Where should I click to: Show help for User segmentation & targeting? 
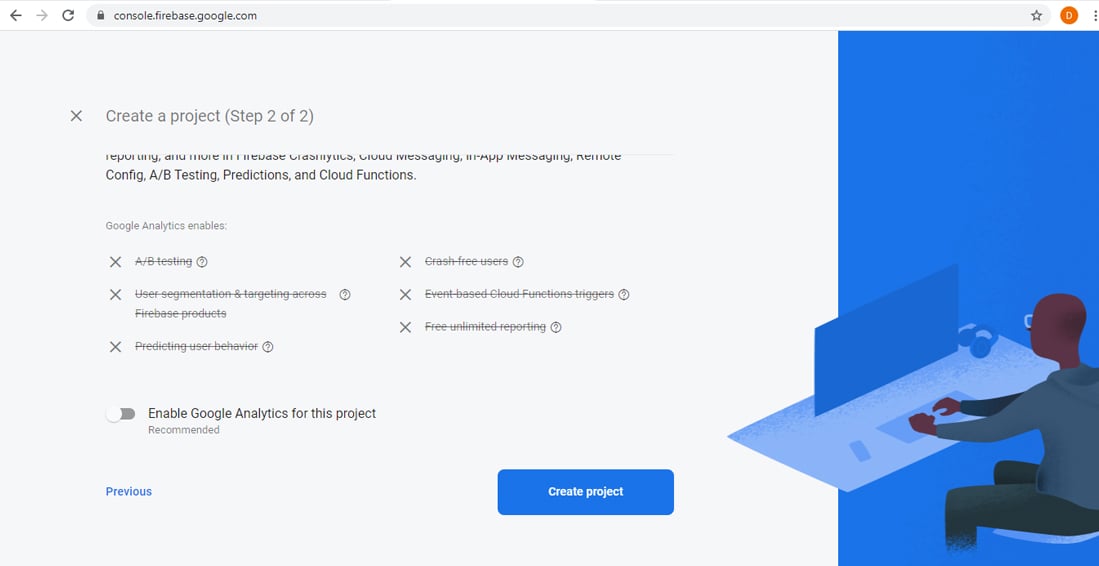[x=345, y=295]
